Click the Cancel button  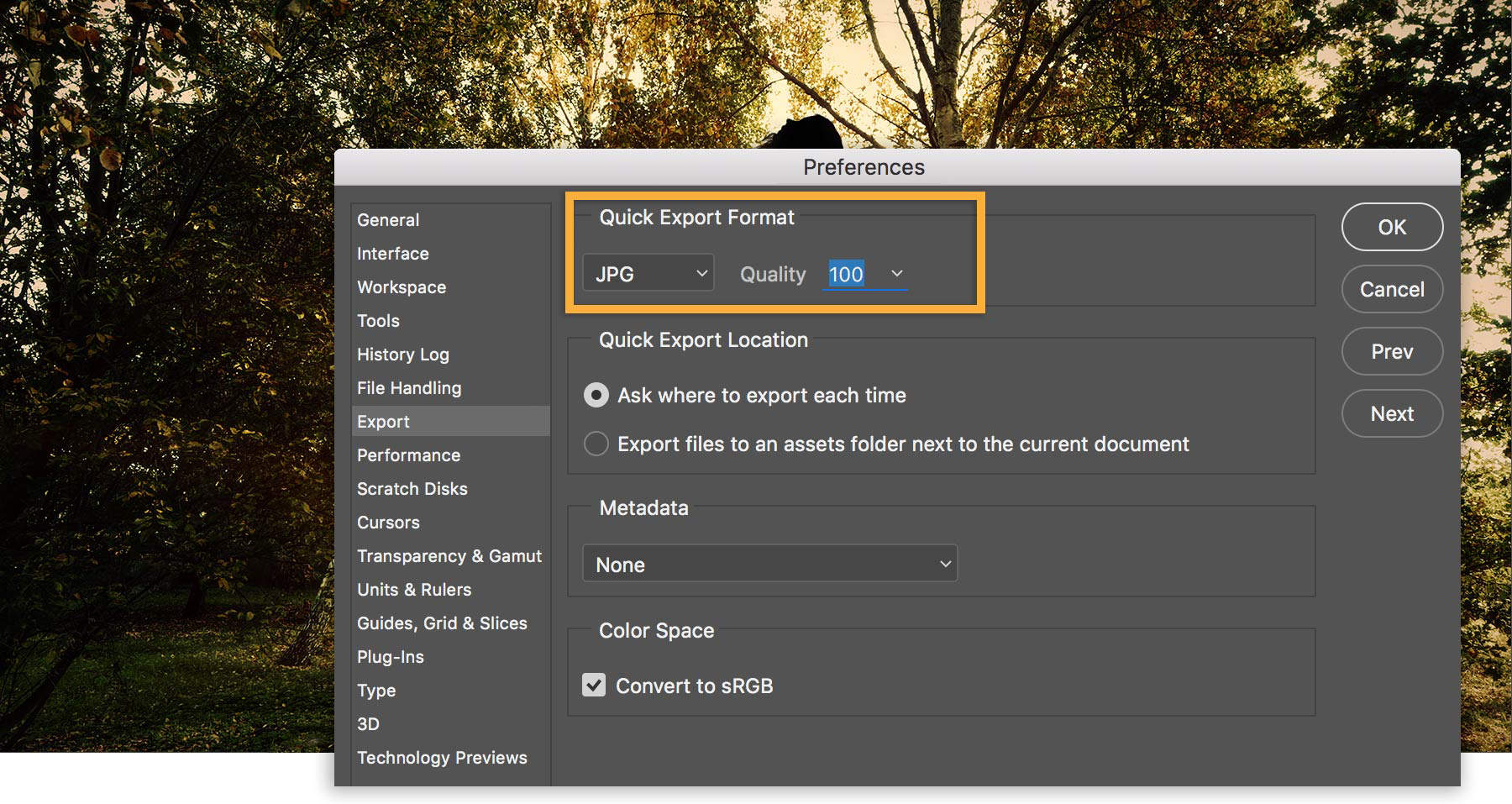point(1391,289)
